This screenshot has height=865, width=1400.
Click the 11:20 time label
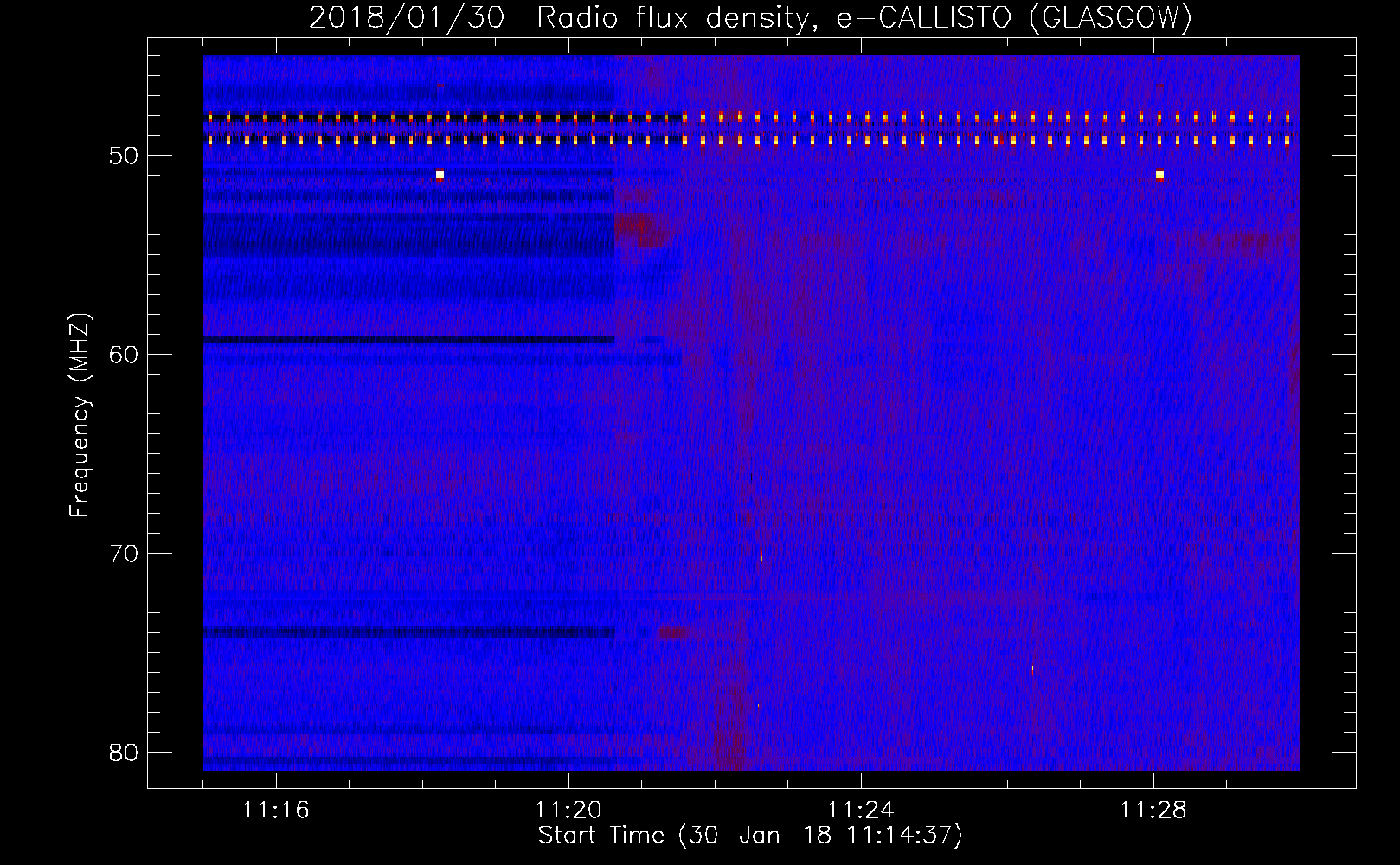[x=568, y=810]
